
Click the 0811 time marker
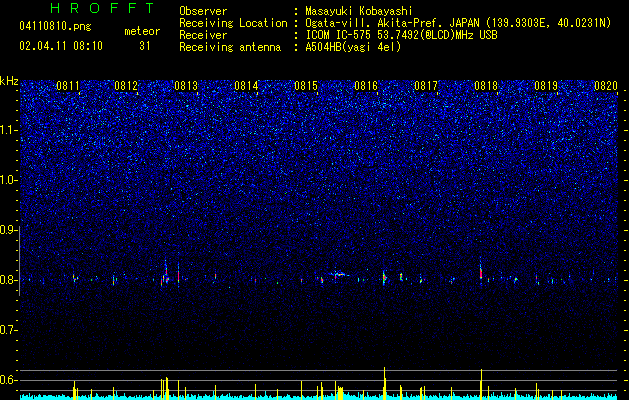click(x=68, y=86)
